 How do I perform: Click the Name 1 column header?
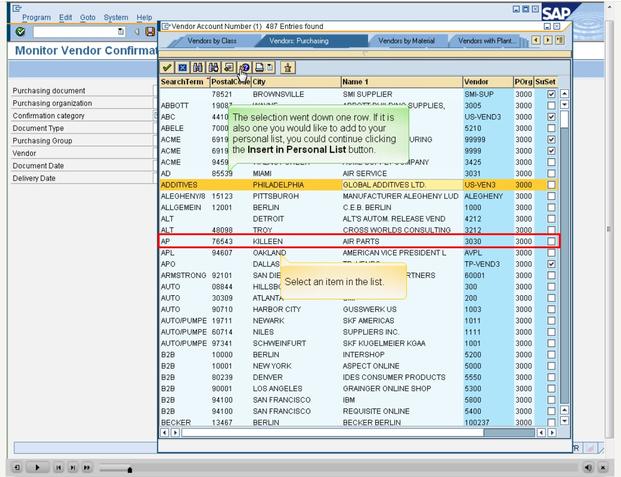coord(402,82)
